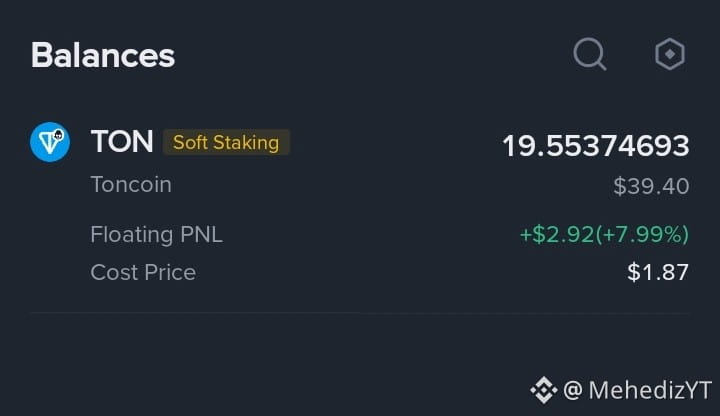Click the $1.87 cost price value

(658, 272)
